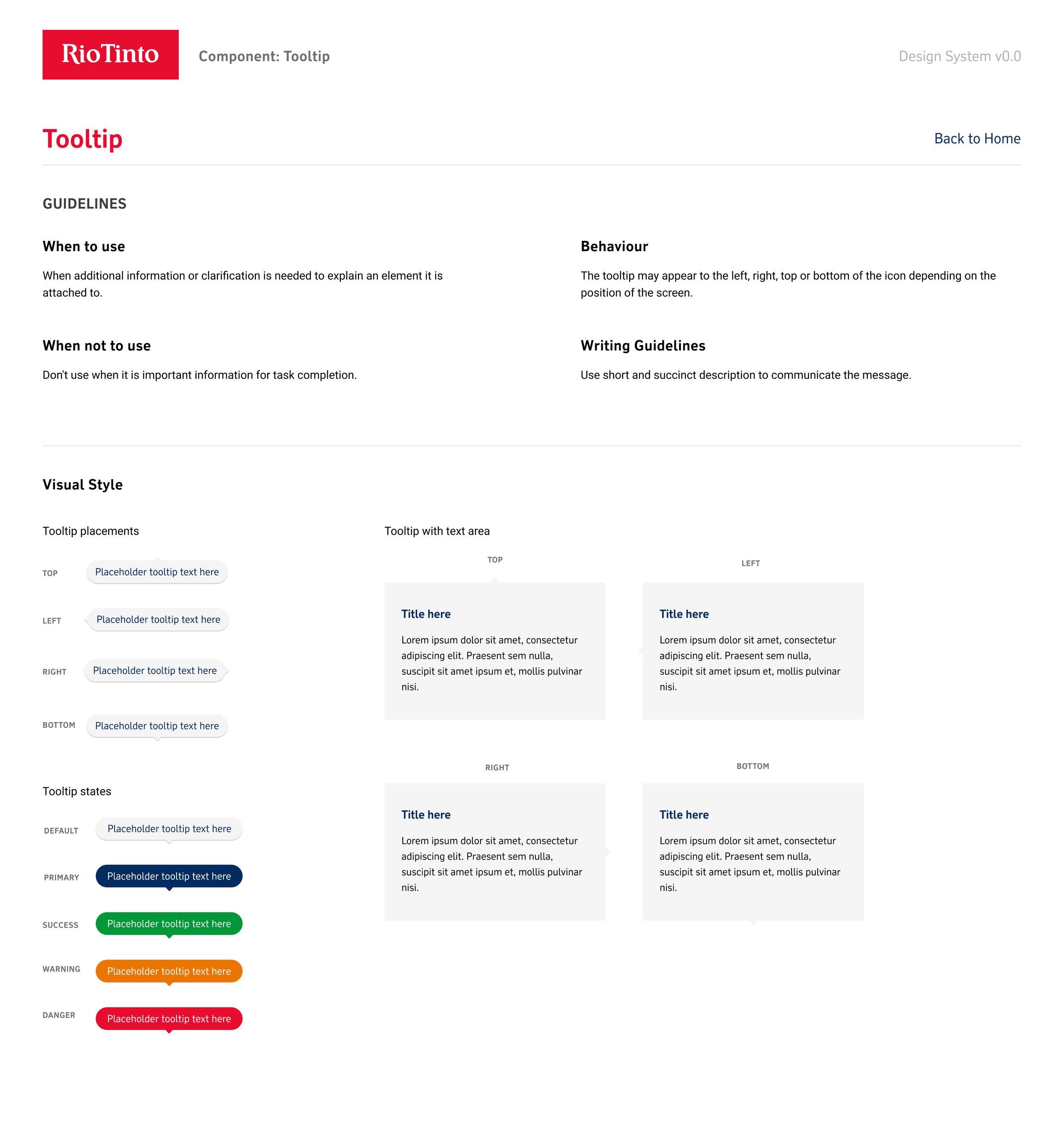The width and height of the screenshot is (1064, 1135).
Task: Click the red Tooltip page title
Action: pos(82,139)
